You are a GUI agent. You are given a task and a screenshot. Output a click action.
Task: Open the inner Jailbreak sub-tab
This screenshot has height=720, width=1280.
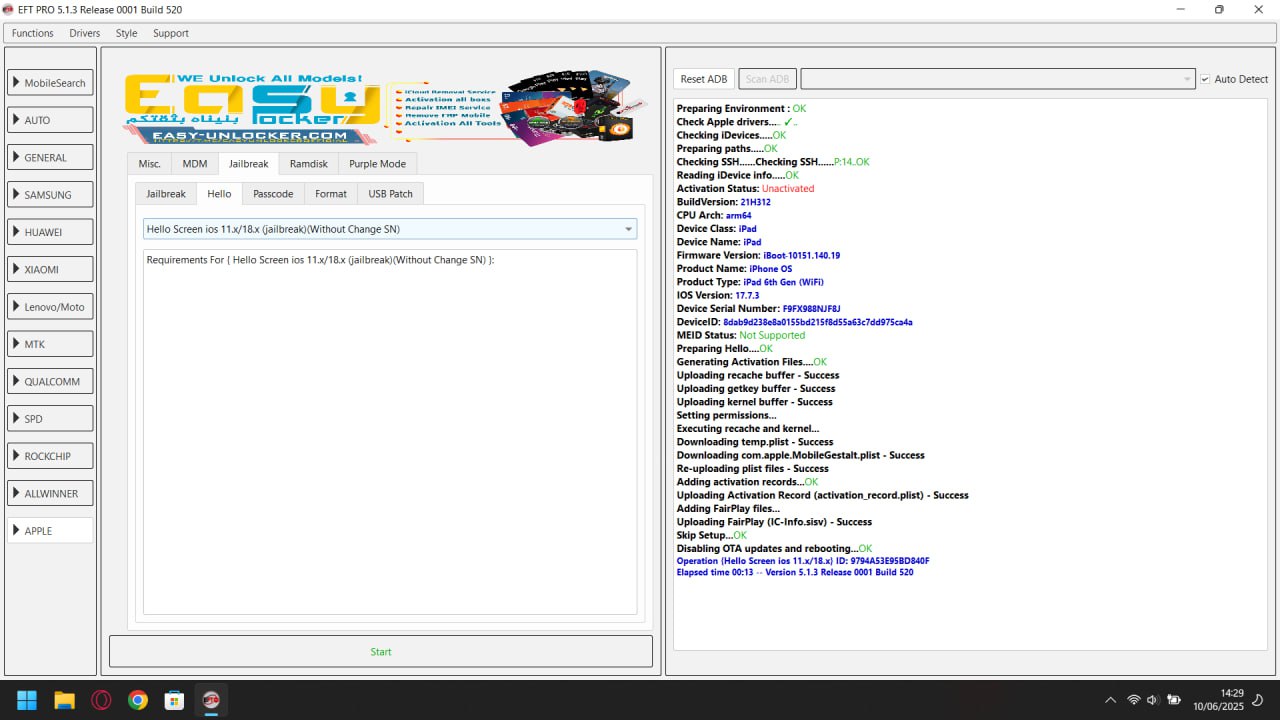coord(166,194)
